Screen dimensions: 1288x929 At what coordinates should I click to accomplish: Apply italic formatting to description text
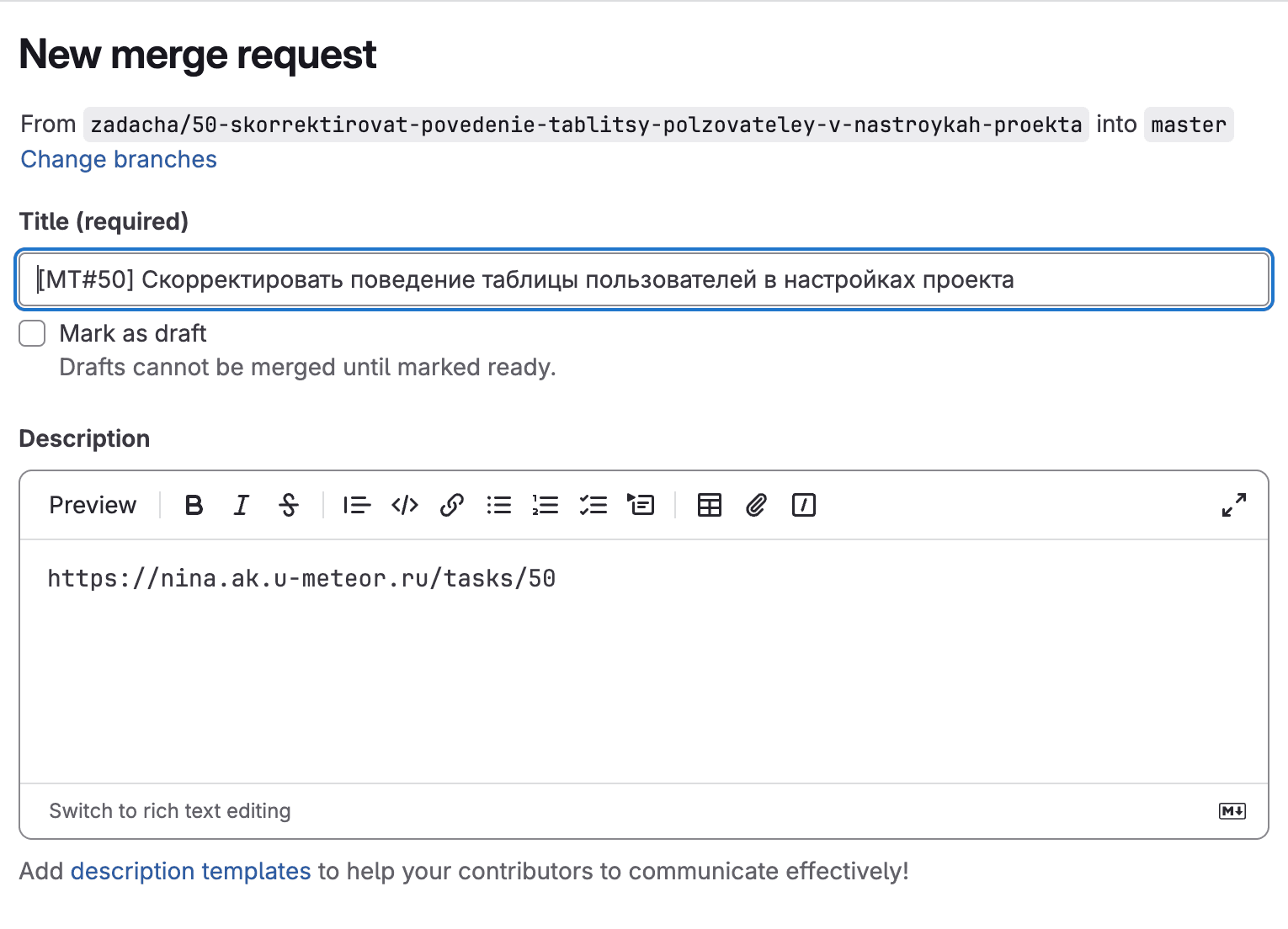click(241, 505)
